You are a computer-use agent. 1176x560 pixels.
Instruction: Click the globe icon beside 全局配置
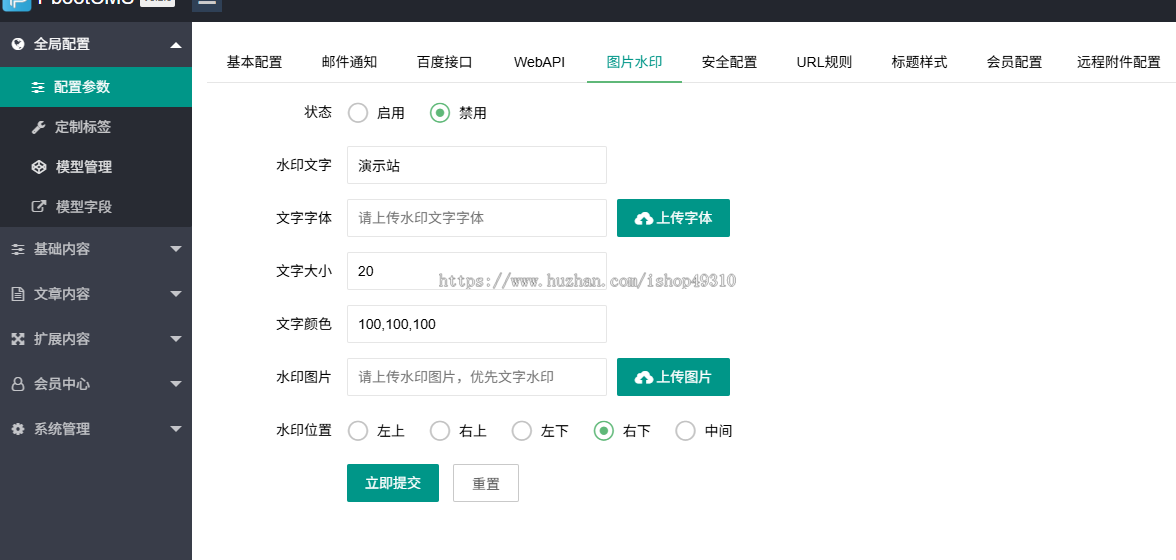[x=19, y=44]
